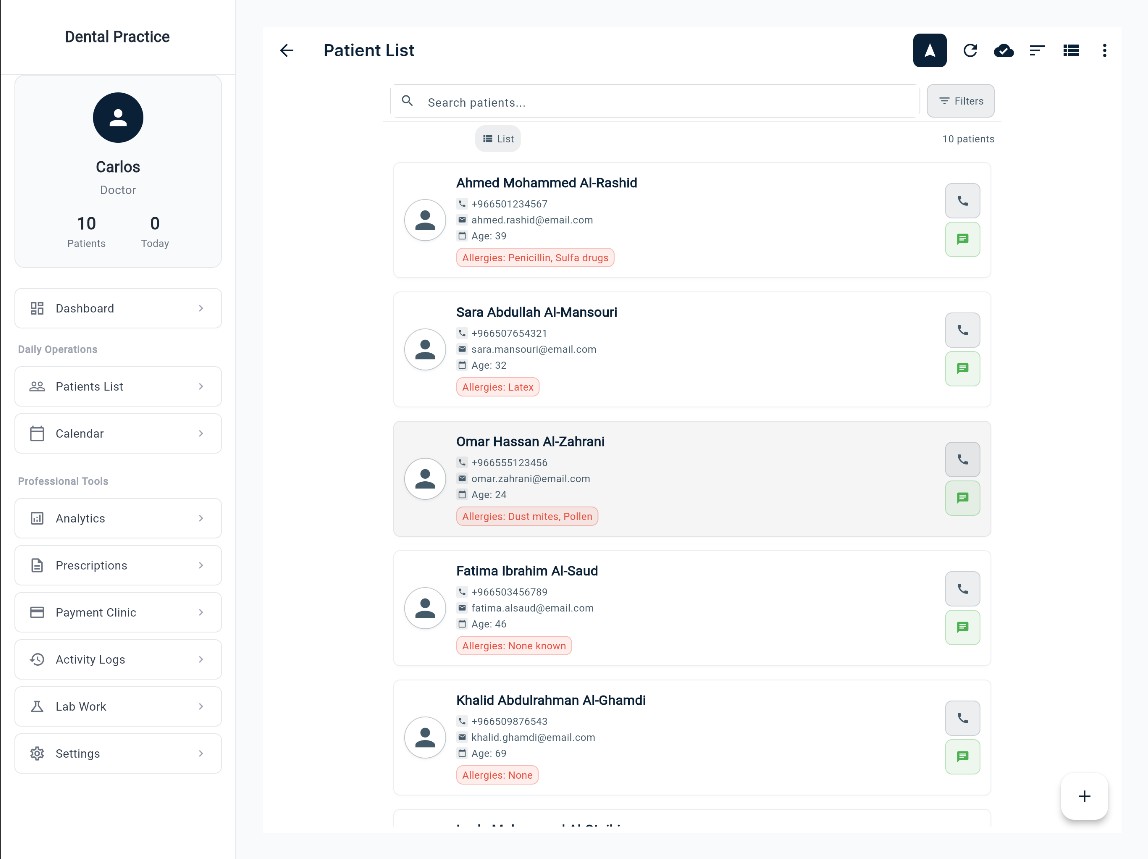Viewport: 1148px width, 859px height.
Task: Open Ahmed Mohammed Al-Rashid's patient name
Action: pos(546,183)
